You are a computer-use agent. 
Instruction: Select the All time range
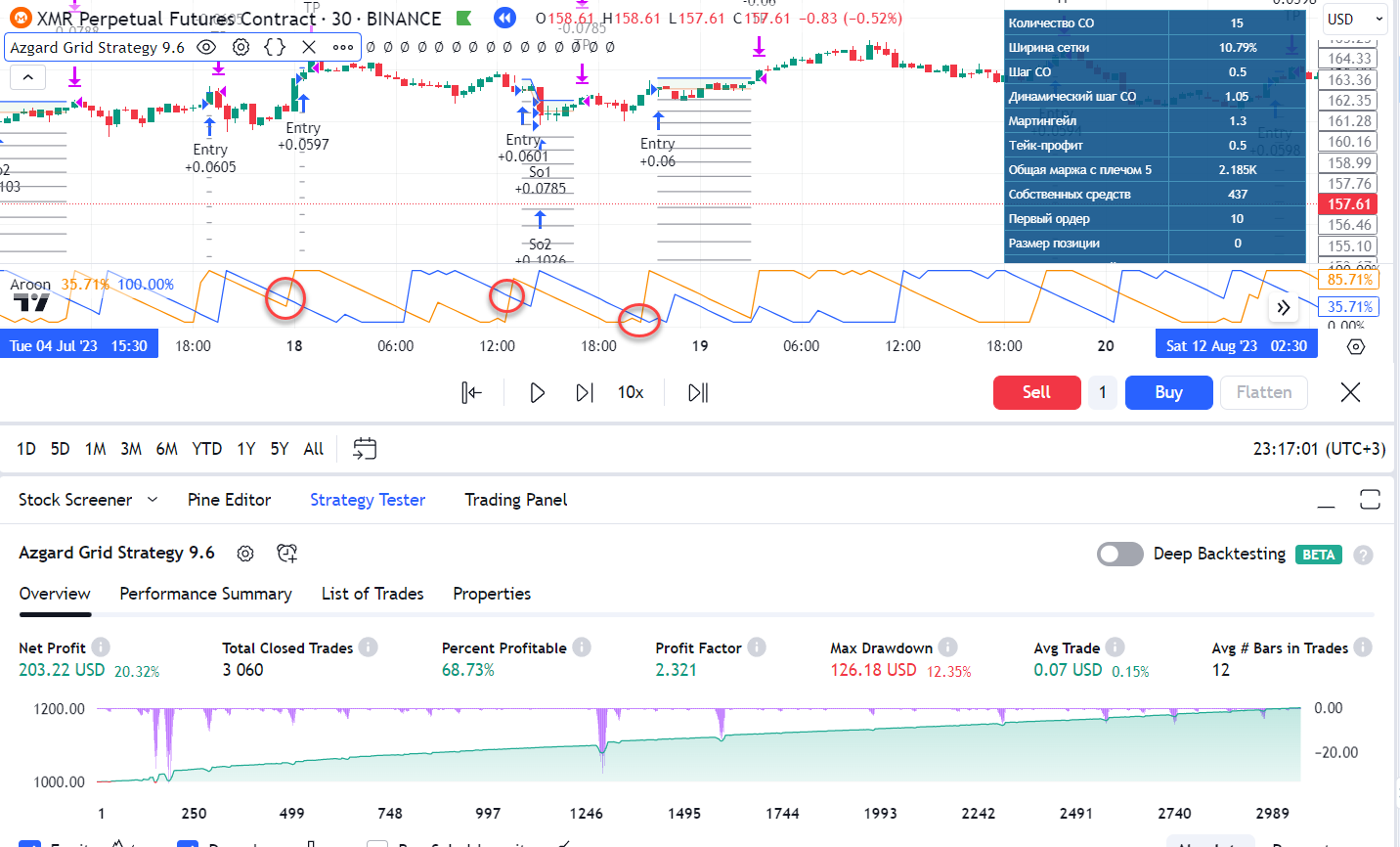tap(314, 449)
